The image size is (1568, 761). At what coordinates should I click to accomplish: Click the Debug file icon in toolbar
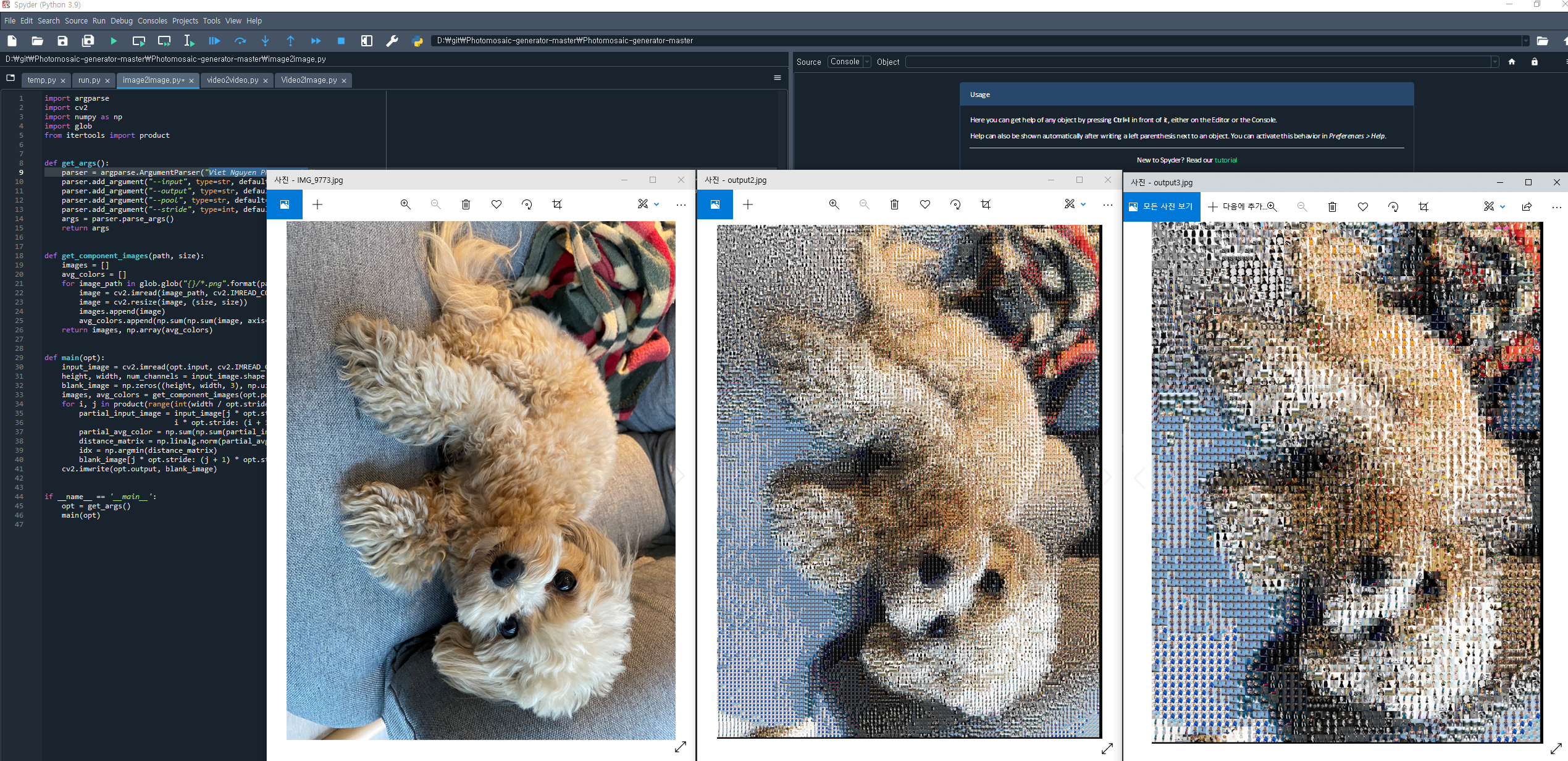click(x=214, y=41)
